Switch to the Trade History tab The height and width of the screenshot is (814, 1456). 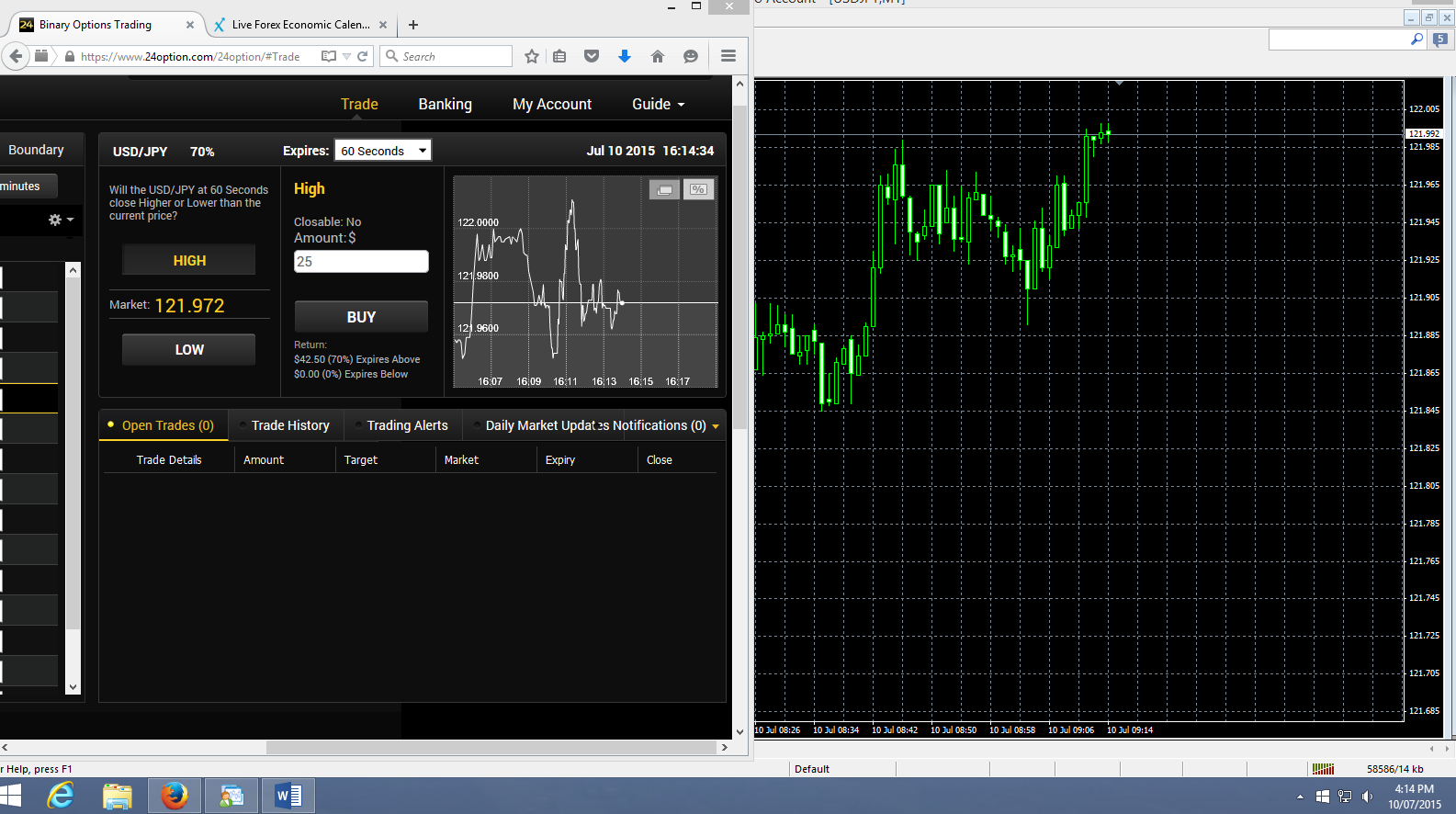click(x=287, y=425)
